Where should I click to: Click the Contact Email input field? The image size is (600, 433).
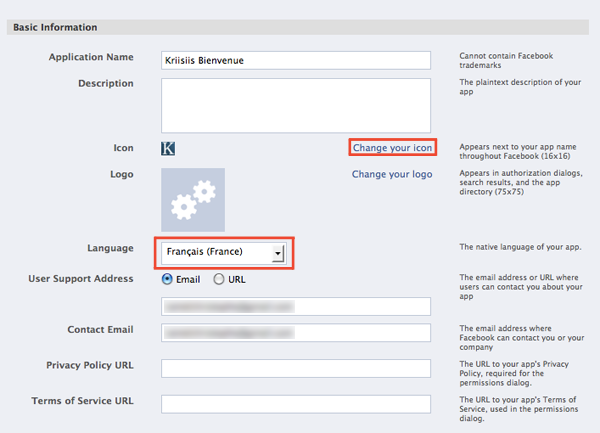pos(296,333)
